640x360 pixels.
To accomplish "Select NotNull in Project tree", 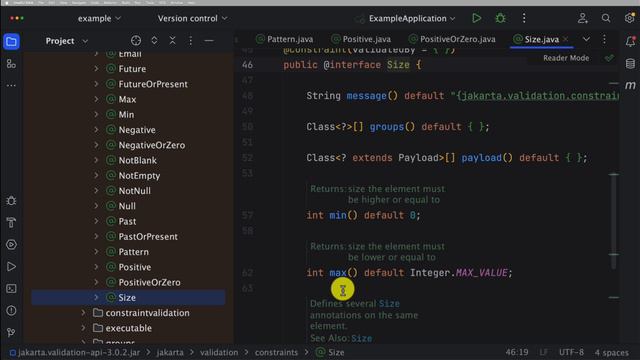I will pos(134,191).
